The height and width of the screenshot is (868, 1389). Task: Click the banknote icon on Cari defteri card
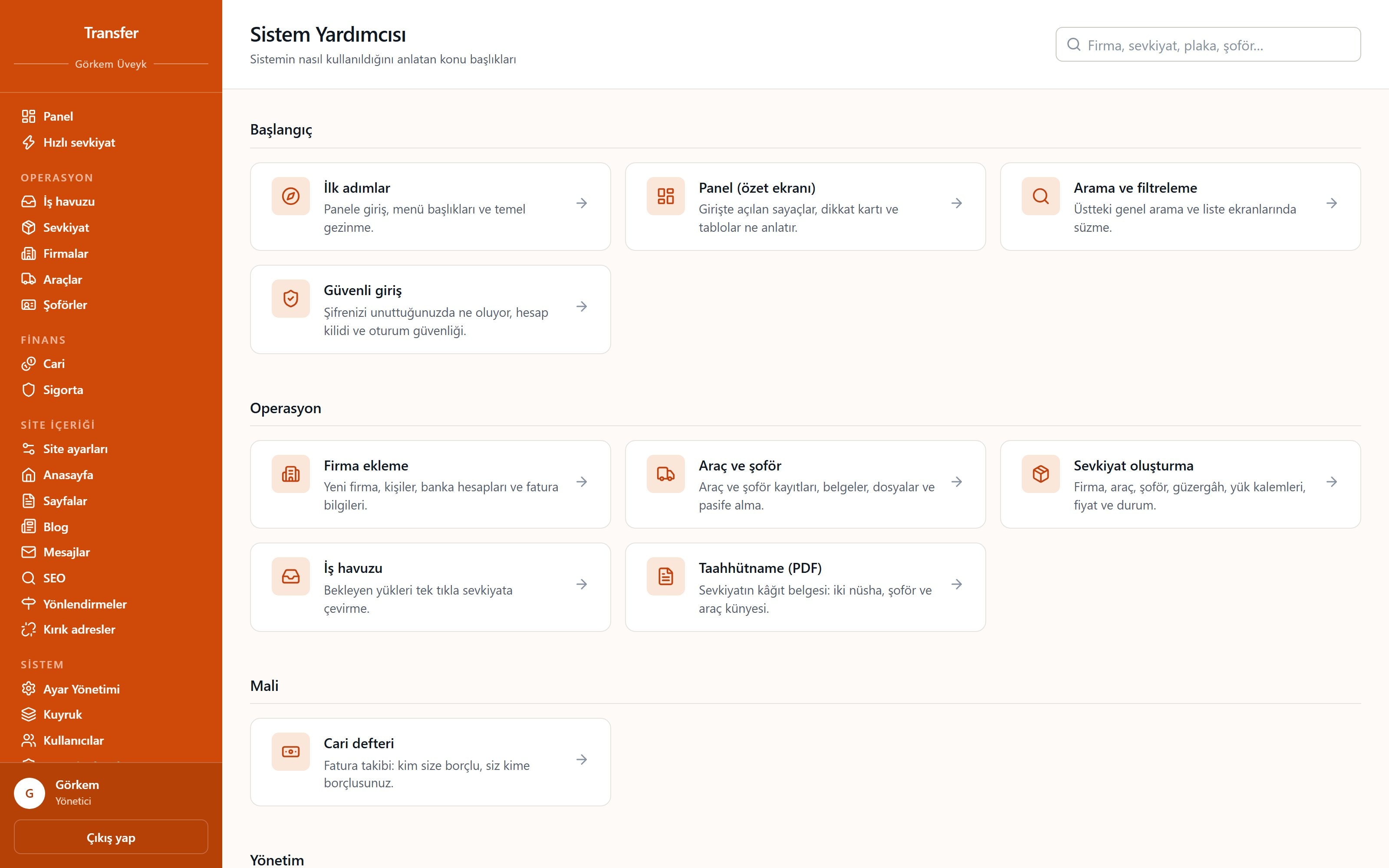[290, 751]
